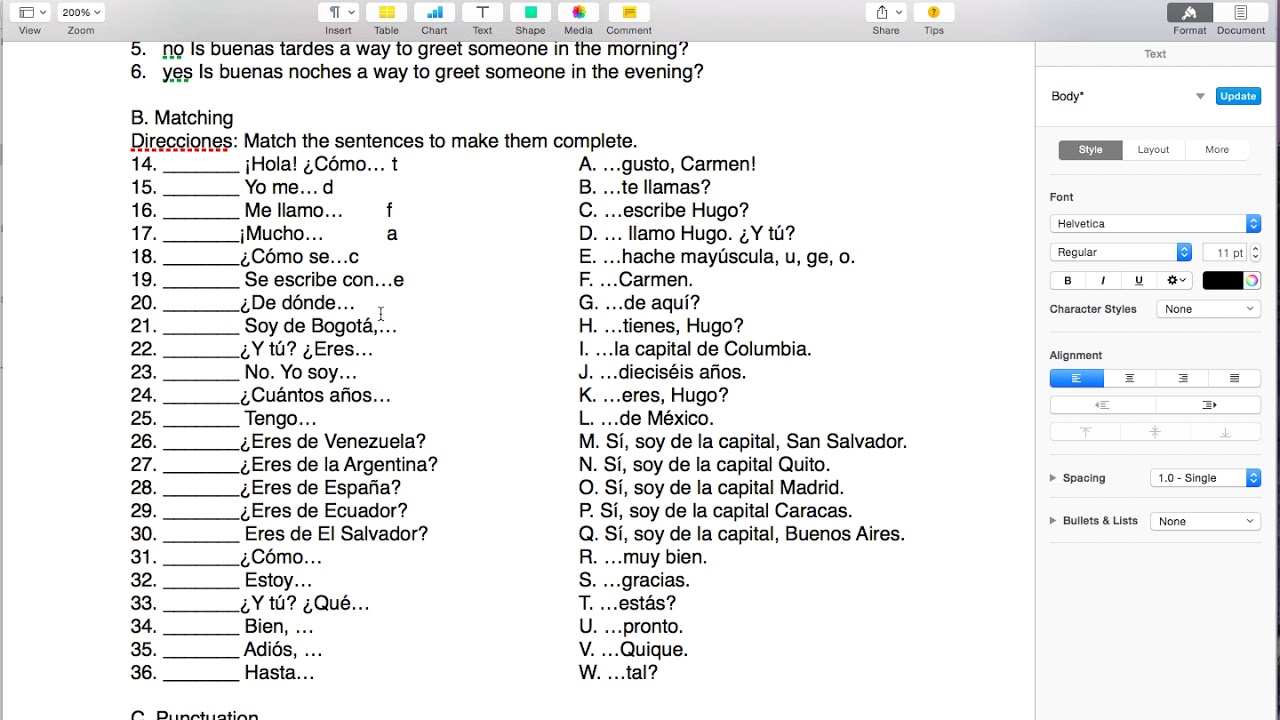Viewport: 1280px width, 720px height.
Task: Open the View options icon
Action: point(31,12)
